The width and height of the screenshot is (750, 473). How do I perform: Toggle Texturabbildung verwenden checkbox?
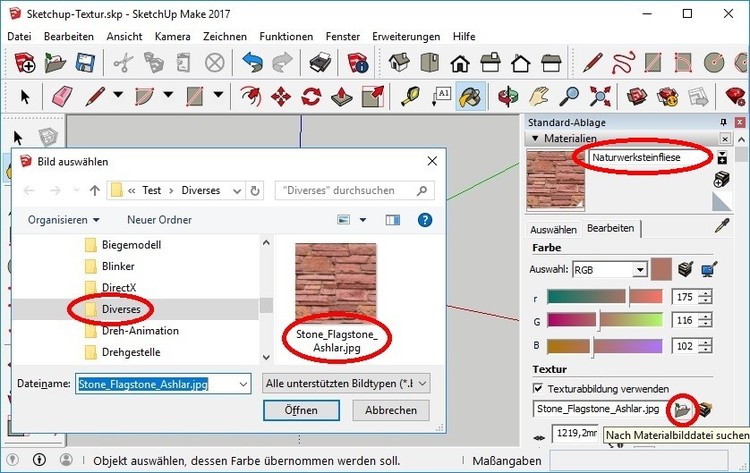point(538,388)
